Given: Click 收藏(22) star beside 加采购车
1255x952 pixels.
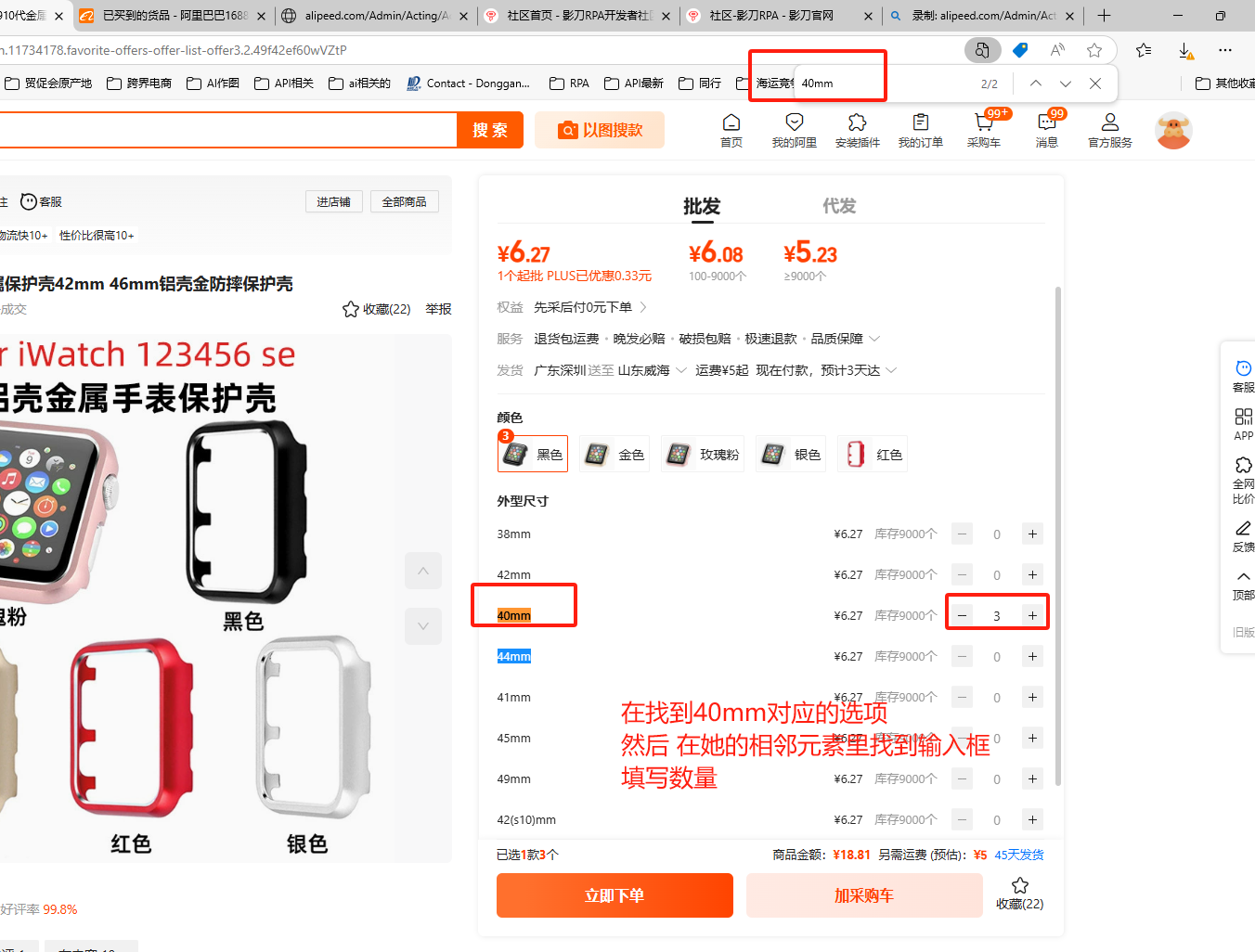Looking at the screenshot, I should 1020,893.
